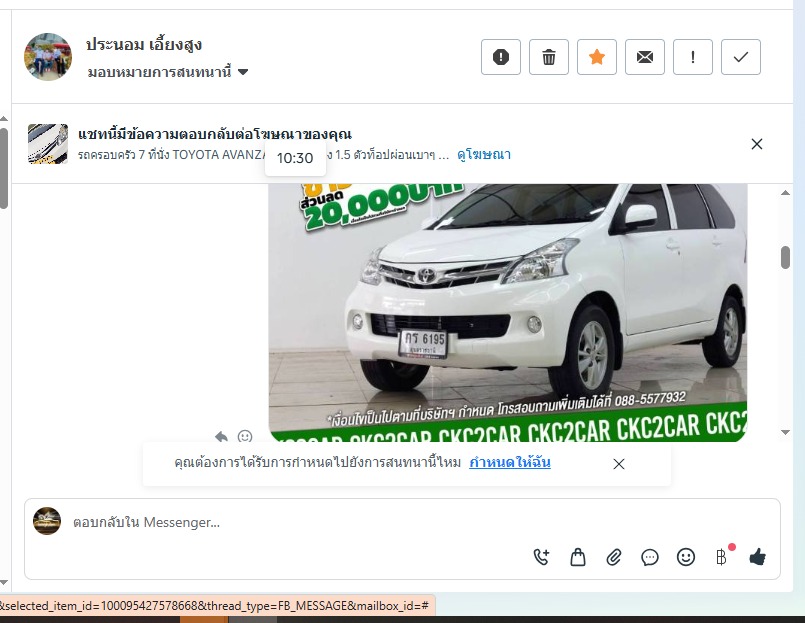
Task: Flag conversation with exclamation mark button
Action: coord(693,57)
